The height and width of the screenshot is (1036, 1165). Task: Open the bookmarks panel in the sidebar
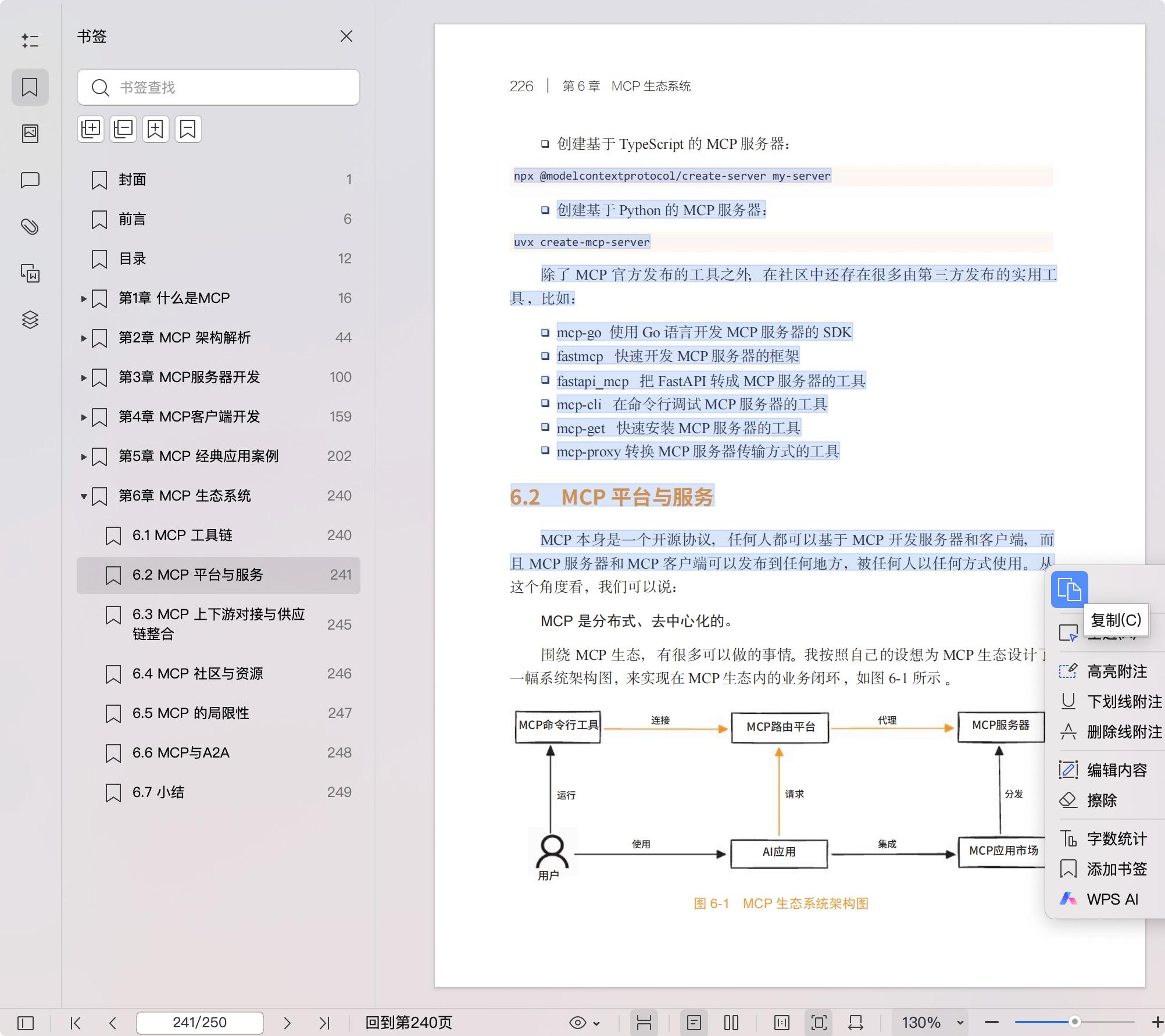click(x=30, y=87)
